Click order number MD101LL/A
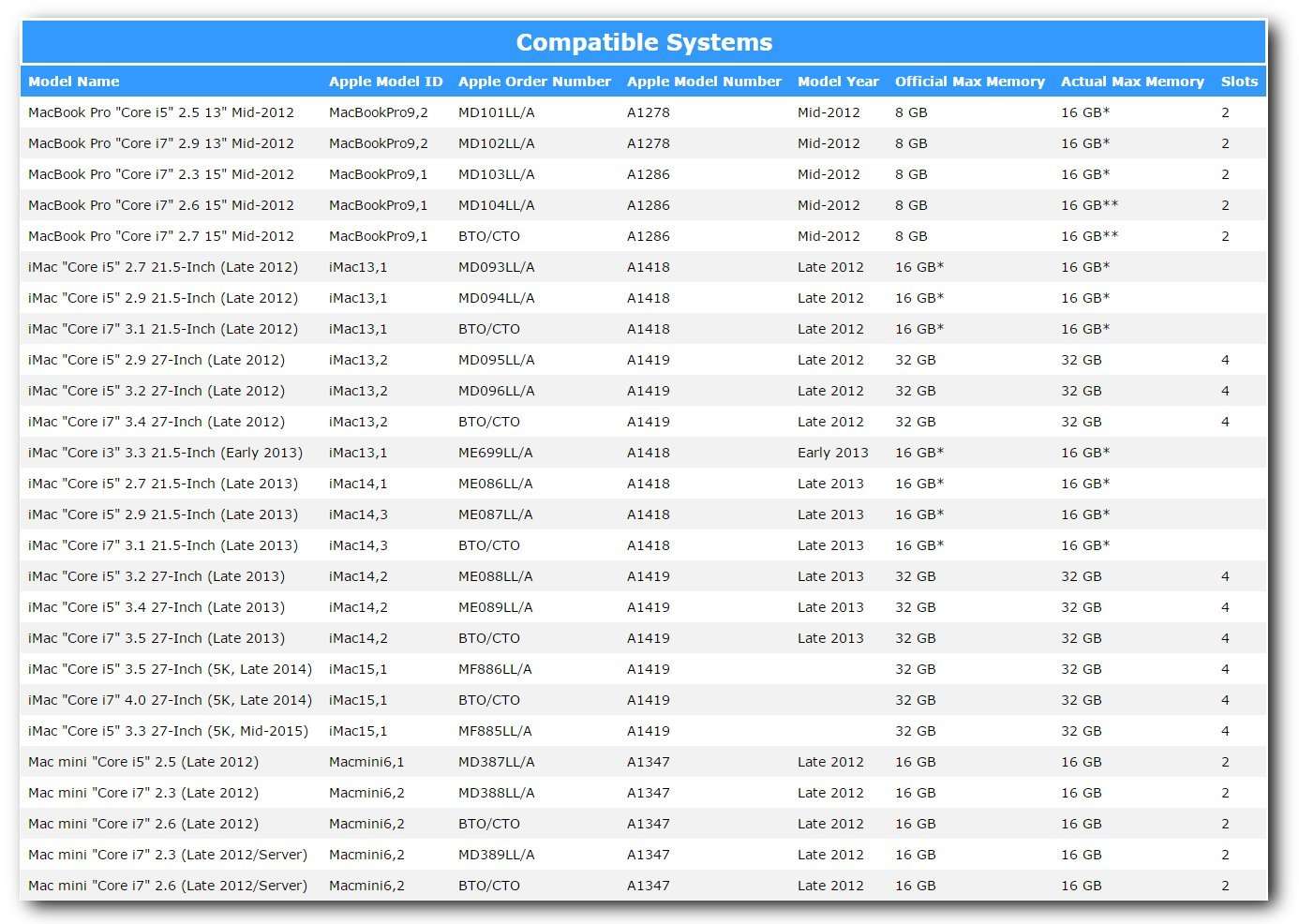Image resolution: width=1299 pixels, height=924 pixels. 497,112
